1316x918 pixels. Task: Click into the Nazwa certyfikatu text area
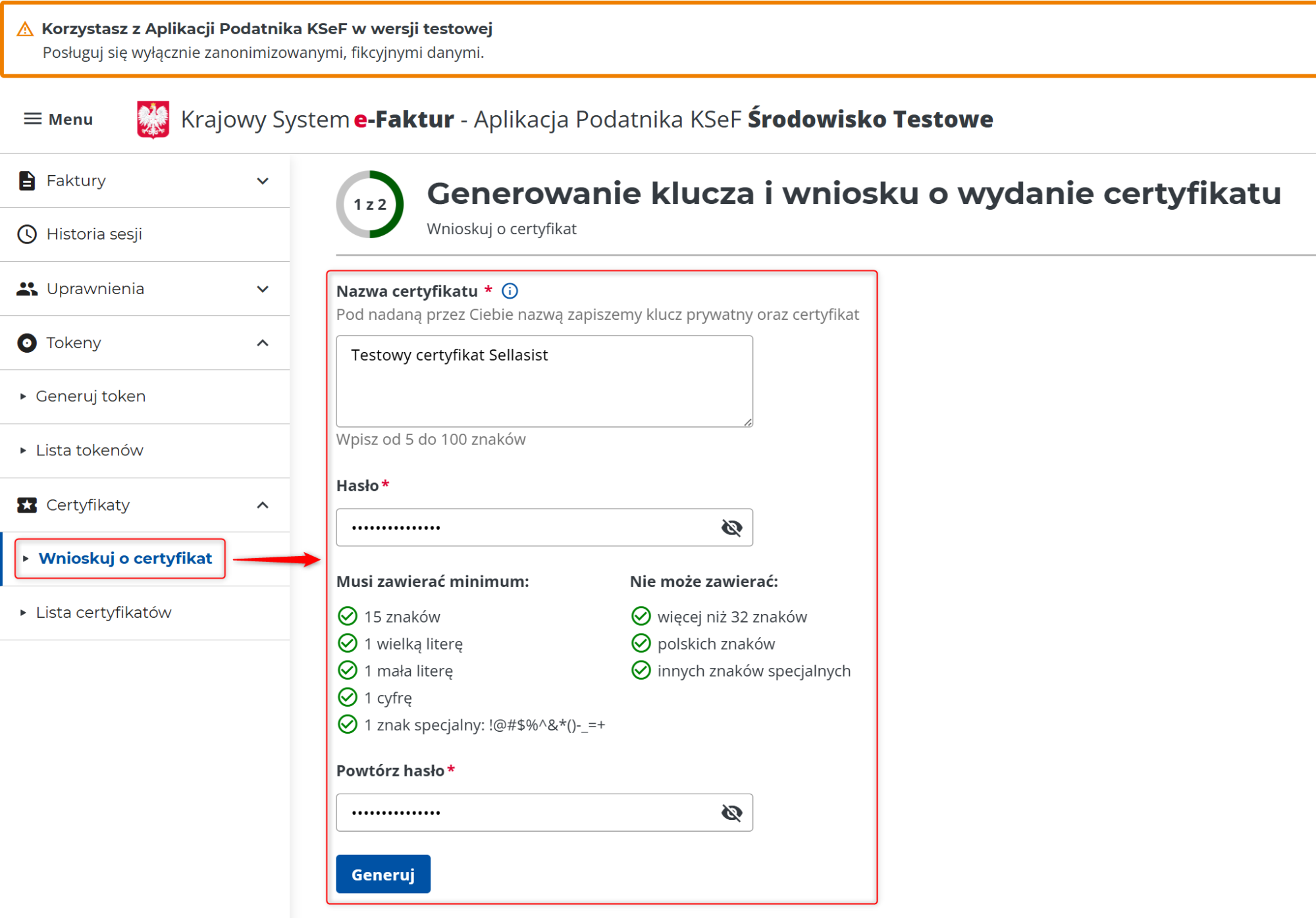[x=544, y=382]
